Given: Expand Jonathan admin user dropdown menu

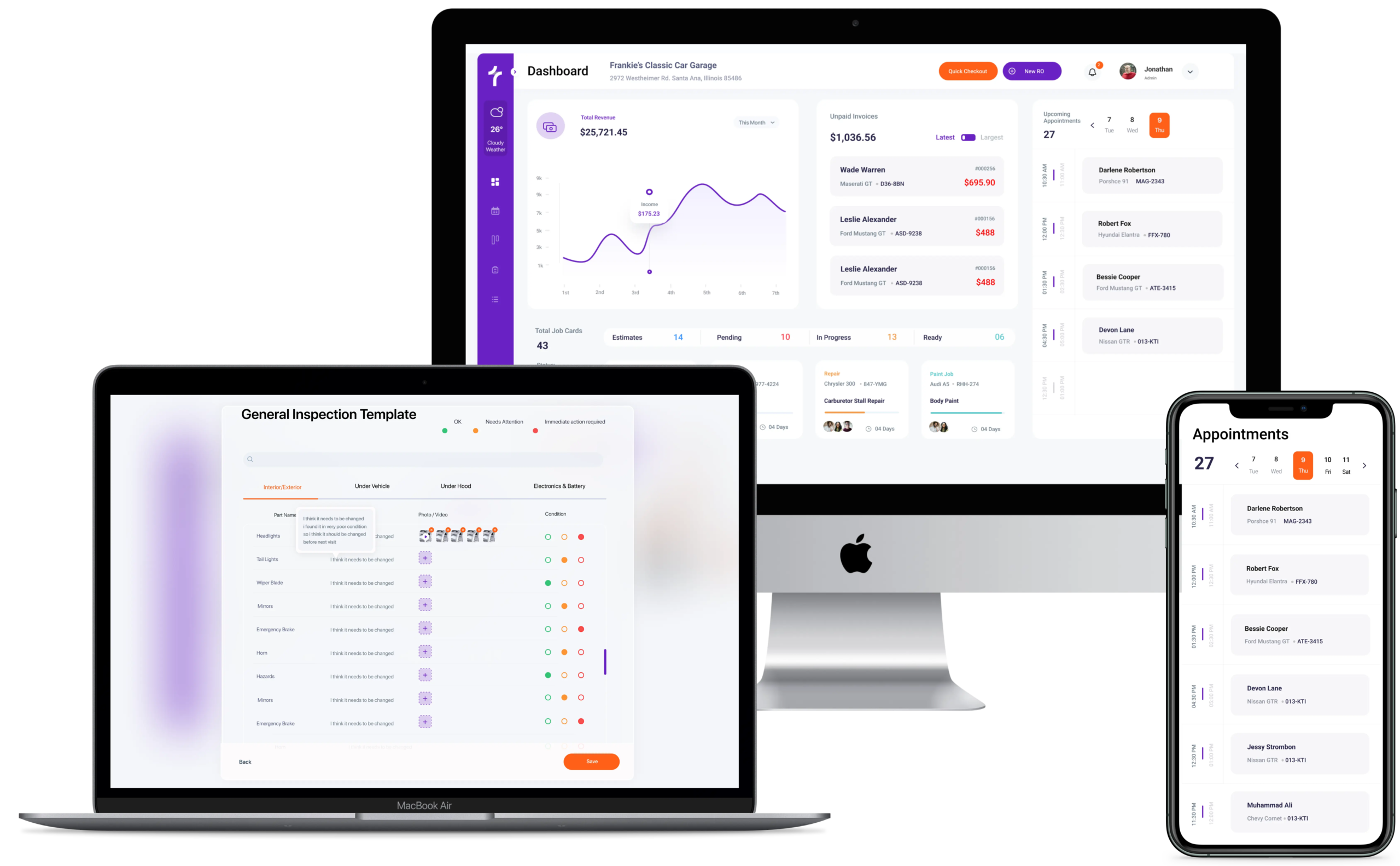Looking at the screenshot, I should (1191, 70).
